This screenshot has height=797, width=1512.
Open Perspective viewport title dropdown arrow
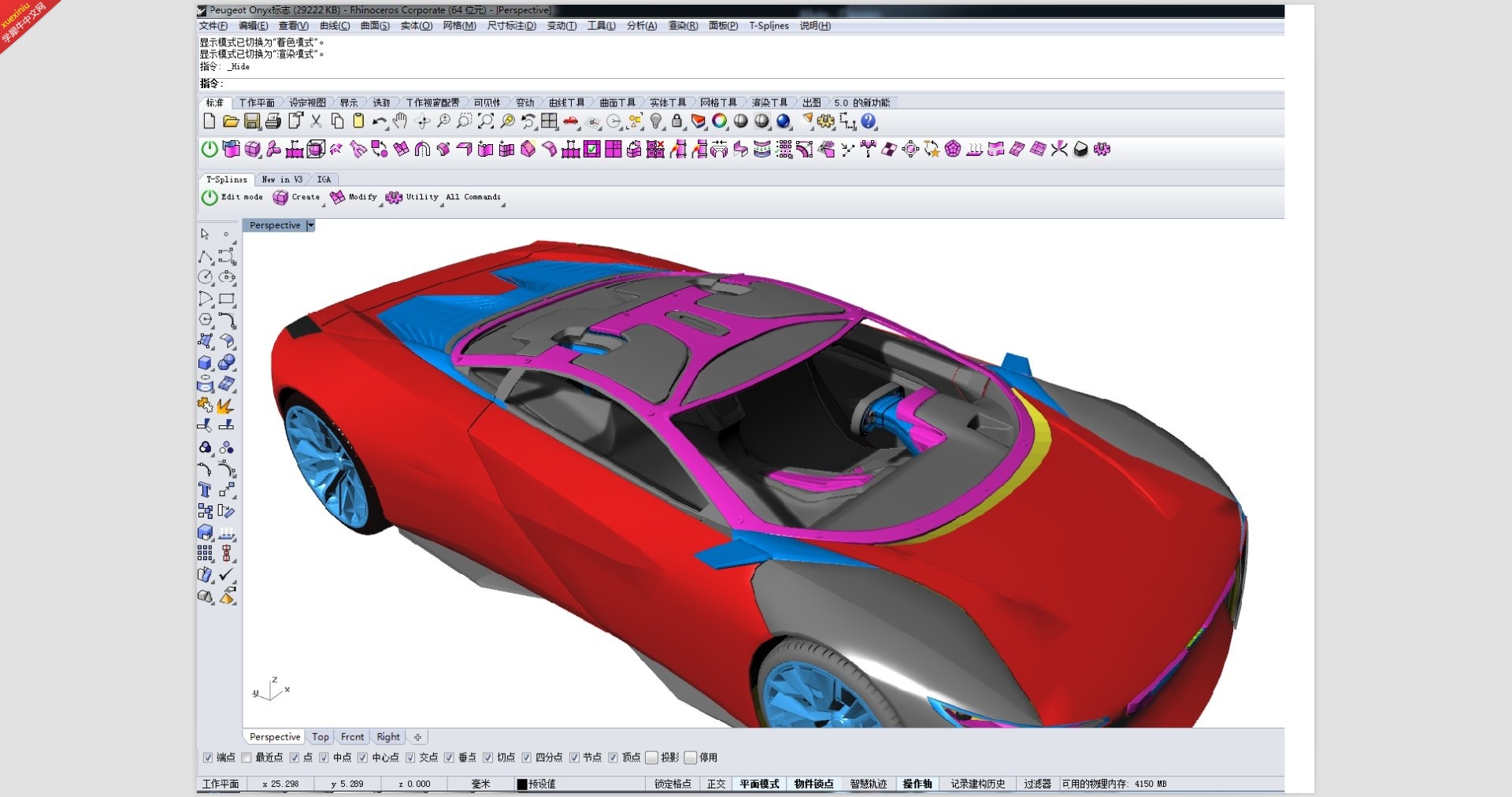310,225
